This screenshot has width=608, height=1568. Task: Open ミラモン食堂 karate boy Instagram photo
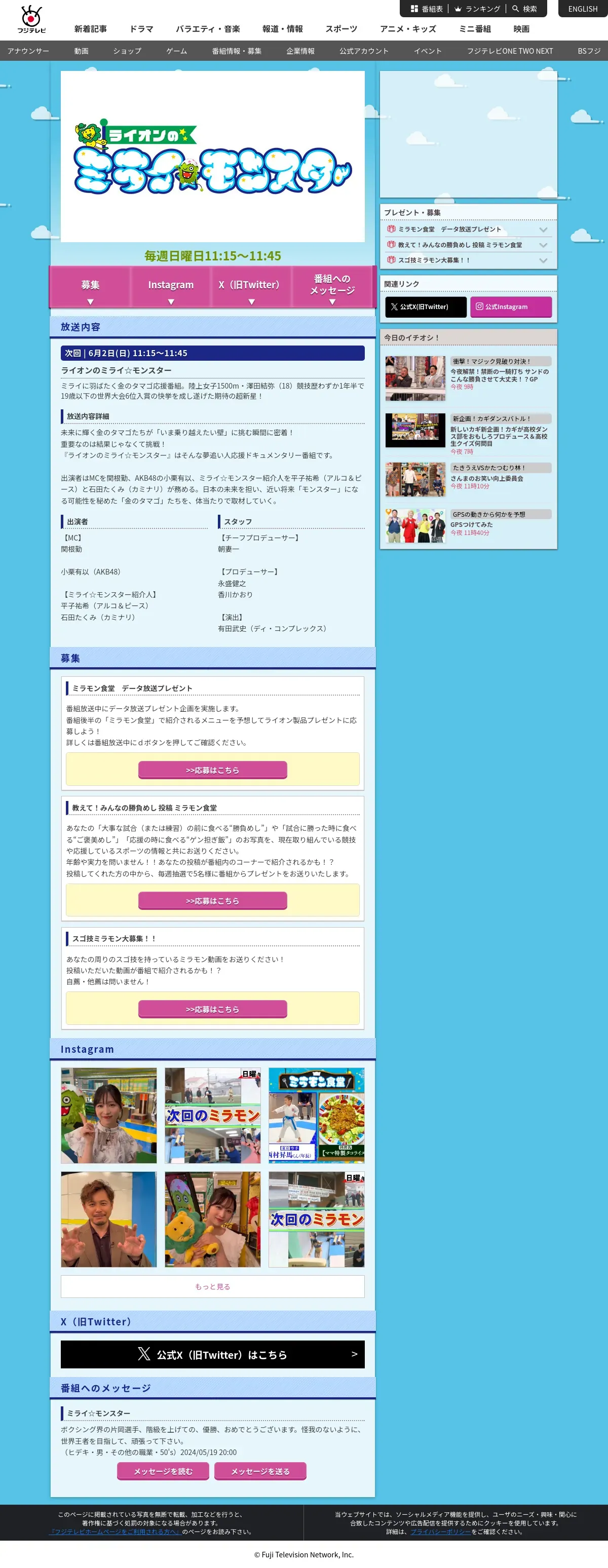[x=317, y=1115]
